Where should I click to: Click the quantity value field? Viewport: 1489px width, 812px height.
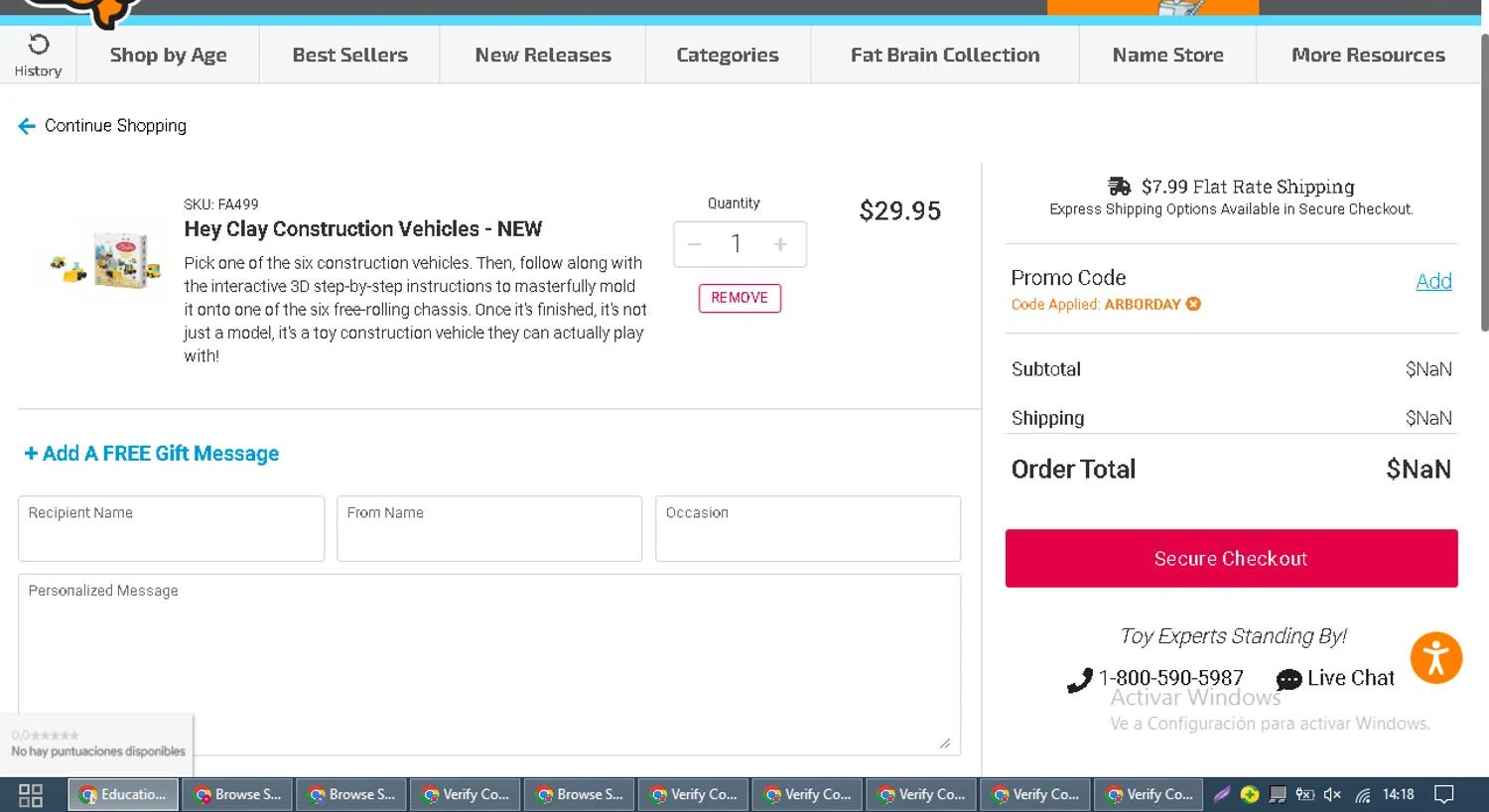coord(737,244)
